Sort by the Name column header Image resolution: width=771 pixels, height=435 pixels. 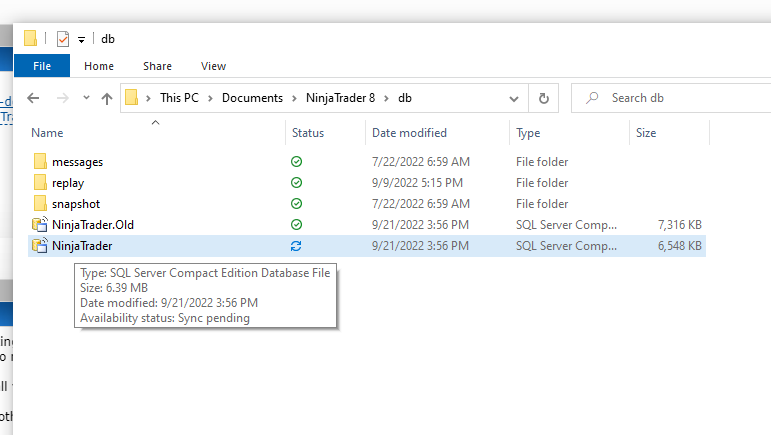tap(47, 133)
